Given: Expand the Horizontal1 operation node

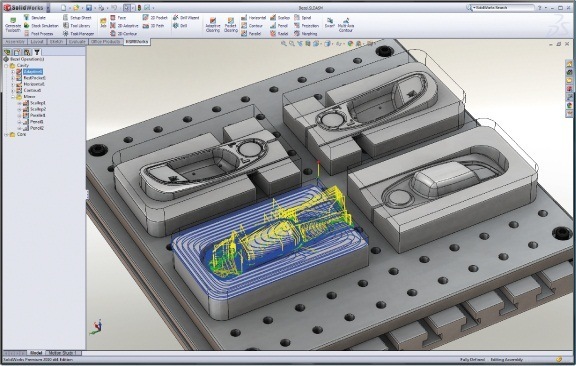Looking at the screenshot, I should [x=13, y=84].
